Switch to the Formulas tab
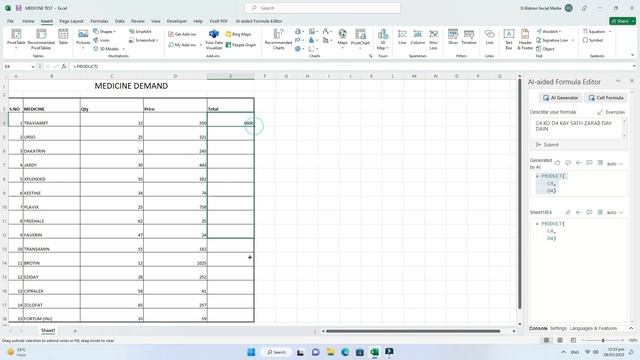This screenshot has width=640, height=360. [x=99, y=21]
